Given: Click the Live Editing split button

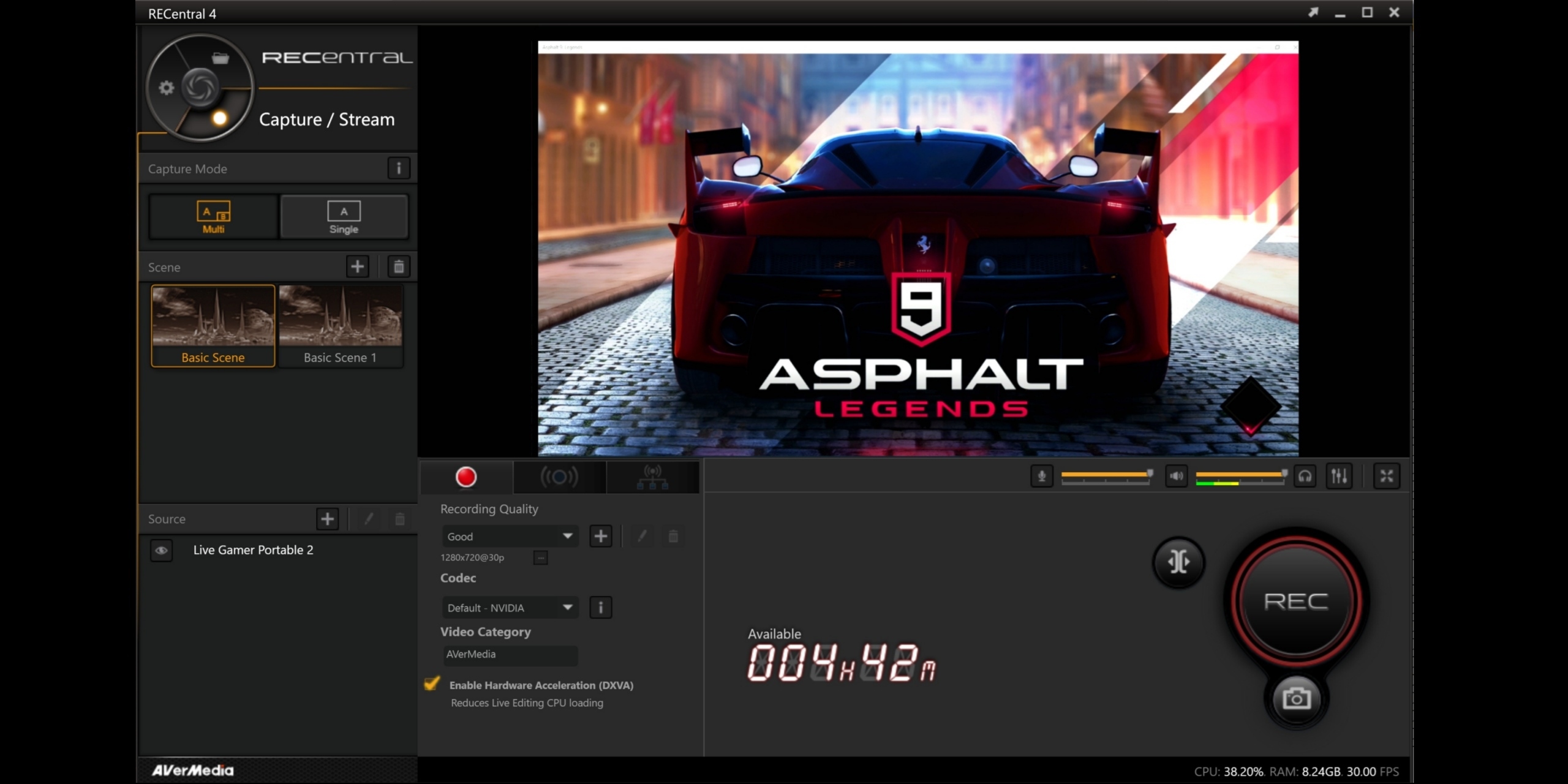Looking at the screenshot, I should tap(1179, 562).
